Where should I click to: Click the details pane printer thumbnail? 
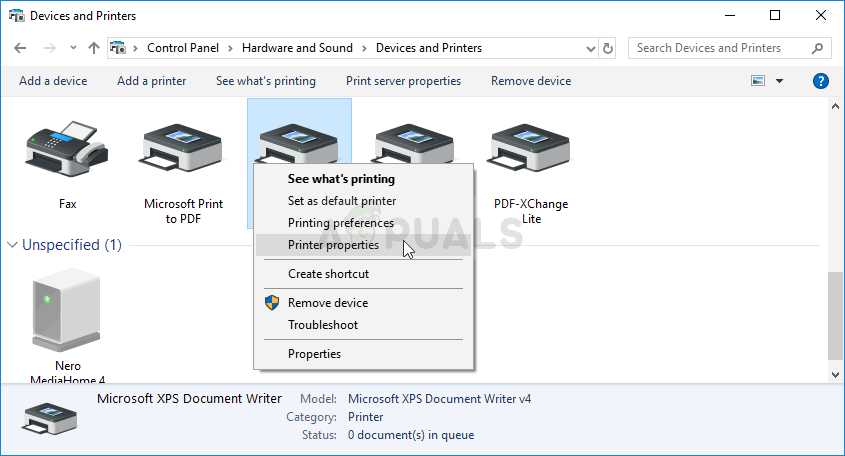[x=49, y=419]
